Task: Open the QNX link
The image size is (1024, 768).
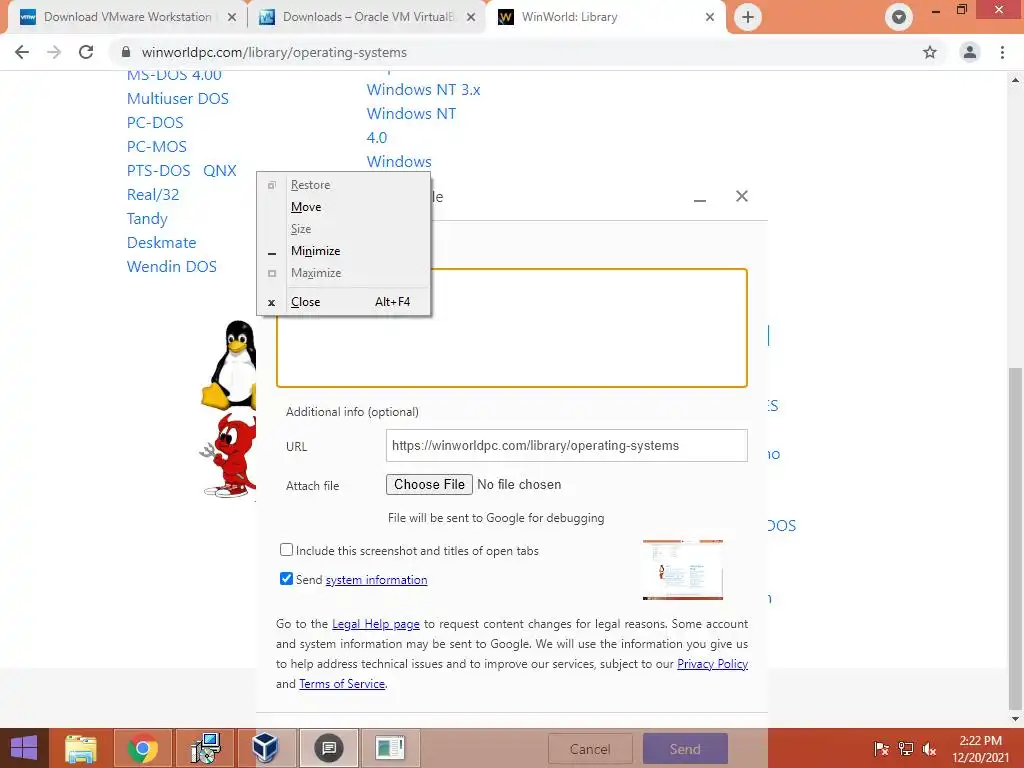Action: click(x=219, y=171)
